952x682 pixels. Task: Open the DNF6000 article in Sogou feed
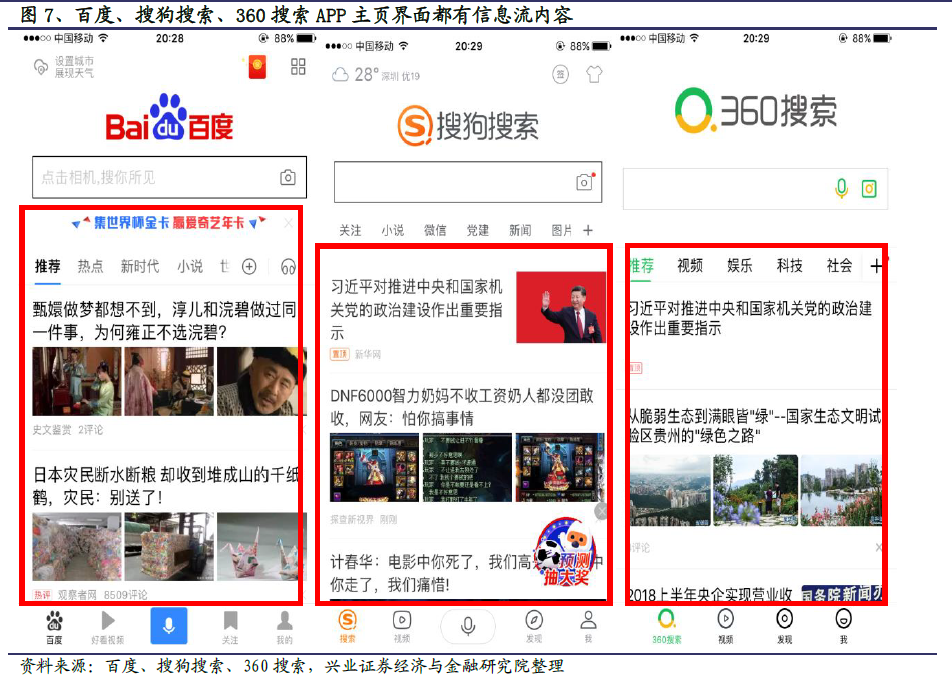pyautogui.click(x=461, y=406)
